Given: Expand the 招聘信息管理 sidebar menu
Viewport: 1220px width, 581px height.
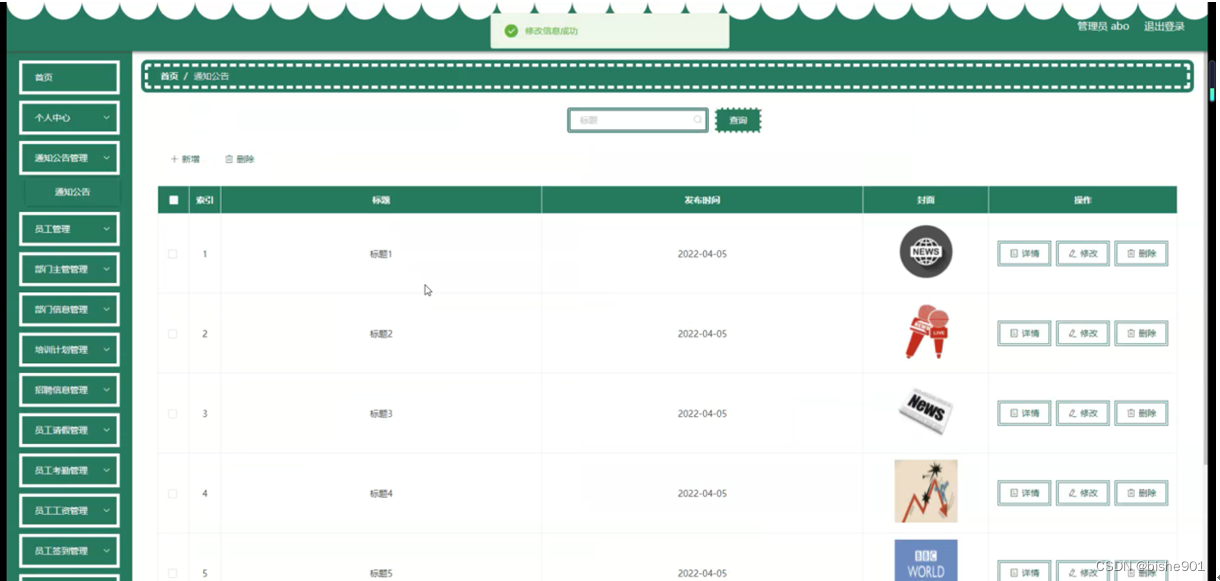Looking at the screenshot, I should [70, 390].
